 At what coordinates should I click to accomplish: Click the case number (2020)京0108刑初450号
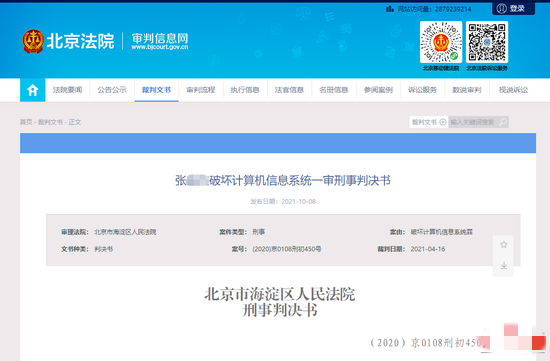click(287, 249)
